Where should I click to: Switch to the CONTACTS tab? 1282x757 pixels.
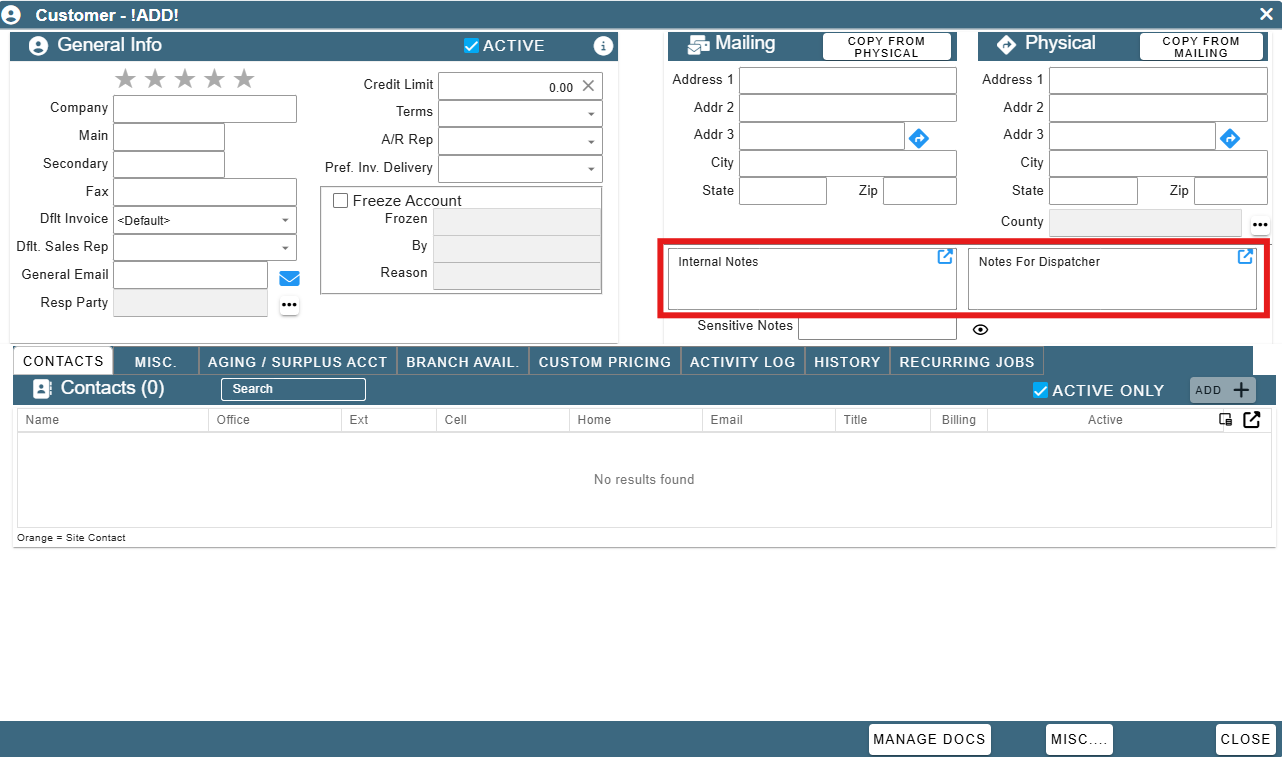pyautogui.click(x=63, y=361)
